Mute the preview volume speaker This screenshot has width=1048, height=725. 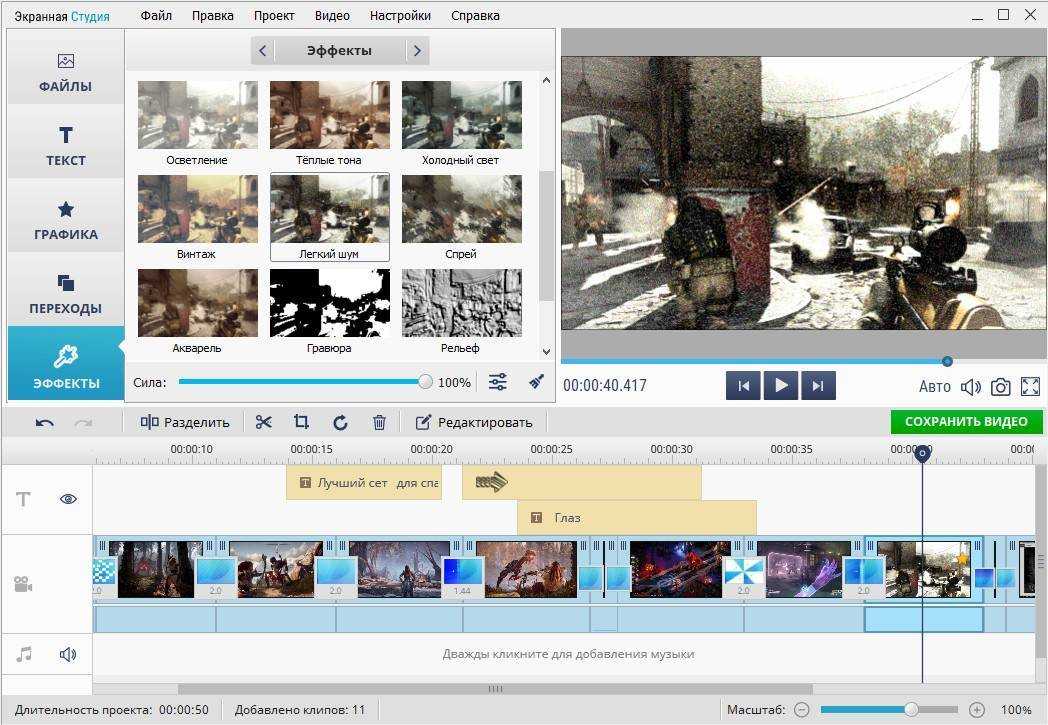970,387
